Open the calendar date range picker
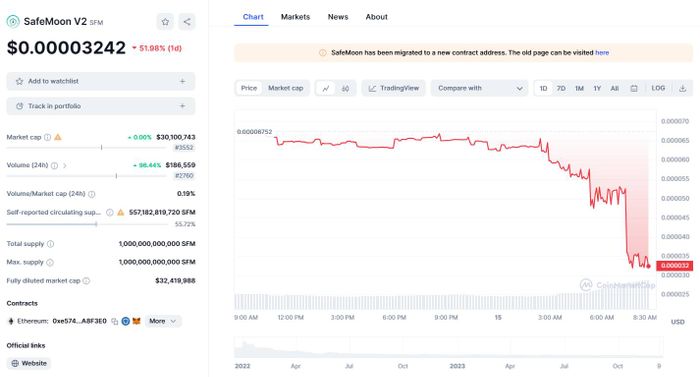This screenshot has height=377, width=700. (633, 88)
